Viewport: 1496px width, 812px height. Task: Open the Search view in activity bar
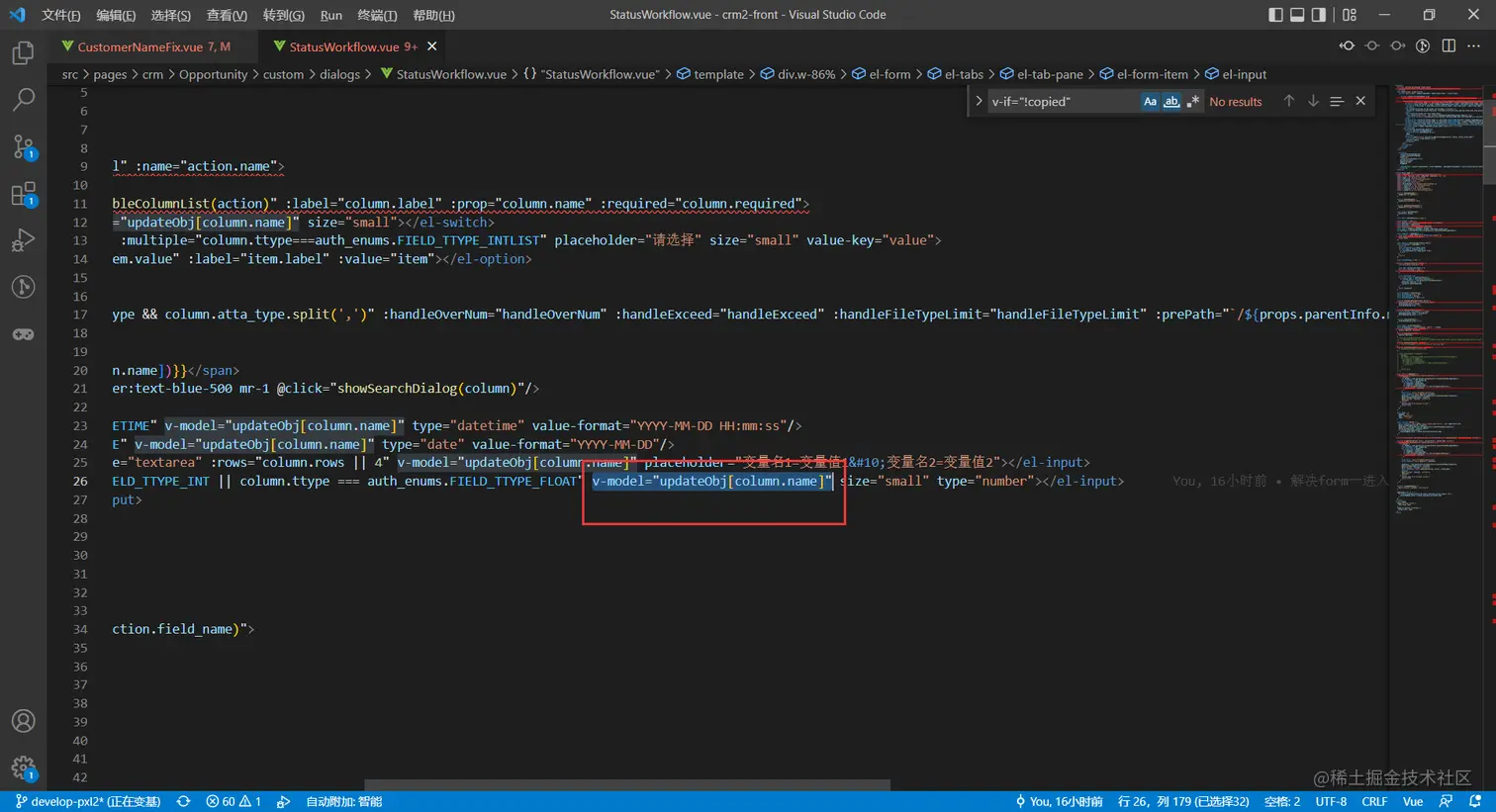(x=23, y=100)
